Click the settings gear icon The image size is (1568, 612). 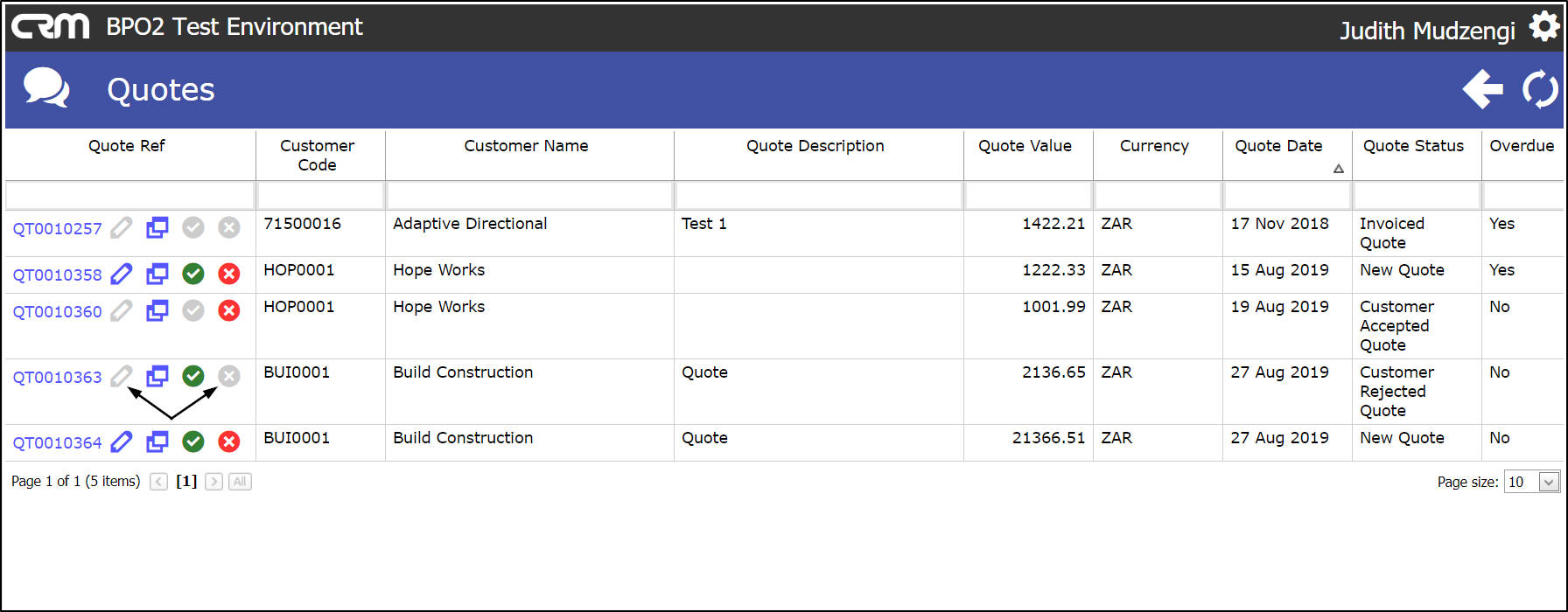pos(1543,28)
